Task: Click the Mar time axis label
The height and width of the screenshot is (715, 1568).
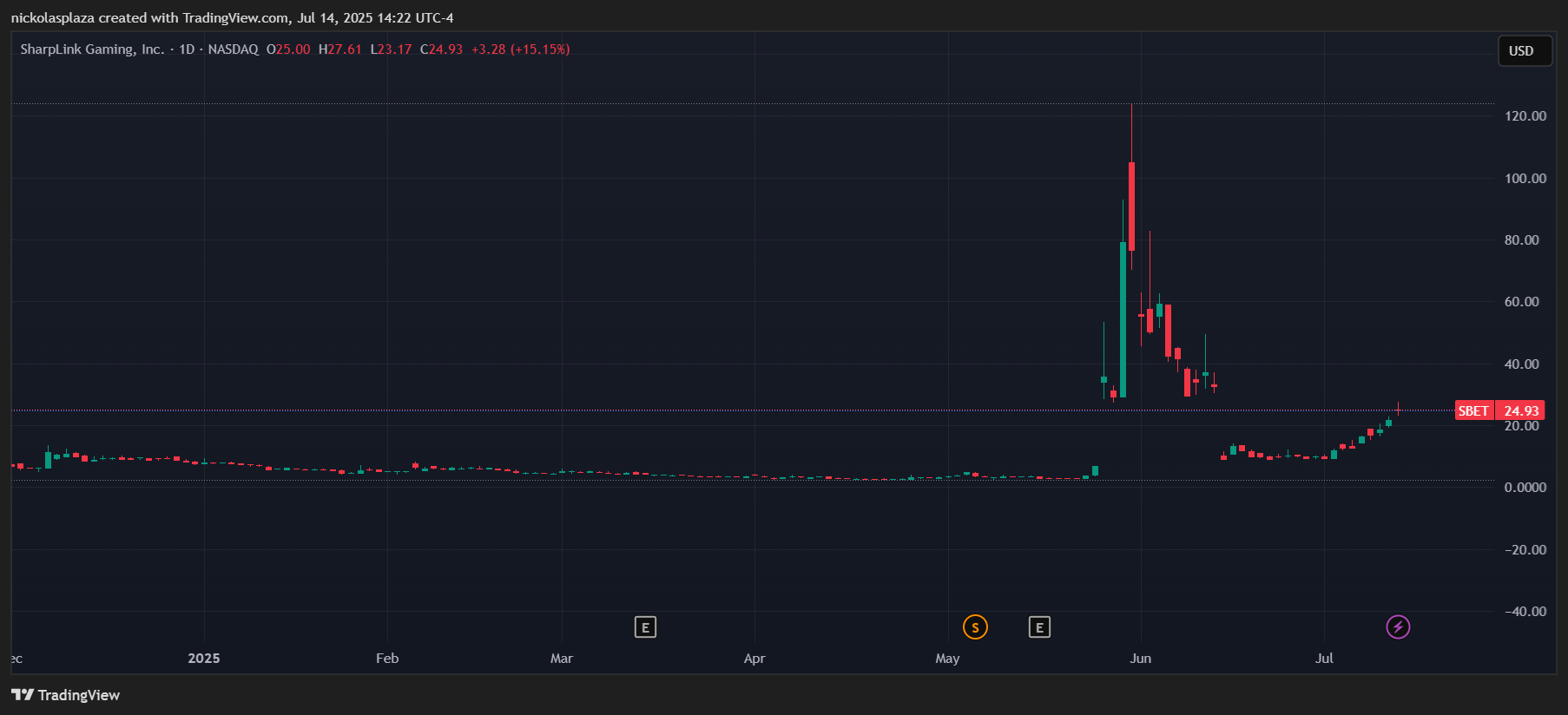Action: (562, 659)
